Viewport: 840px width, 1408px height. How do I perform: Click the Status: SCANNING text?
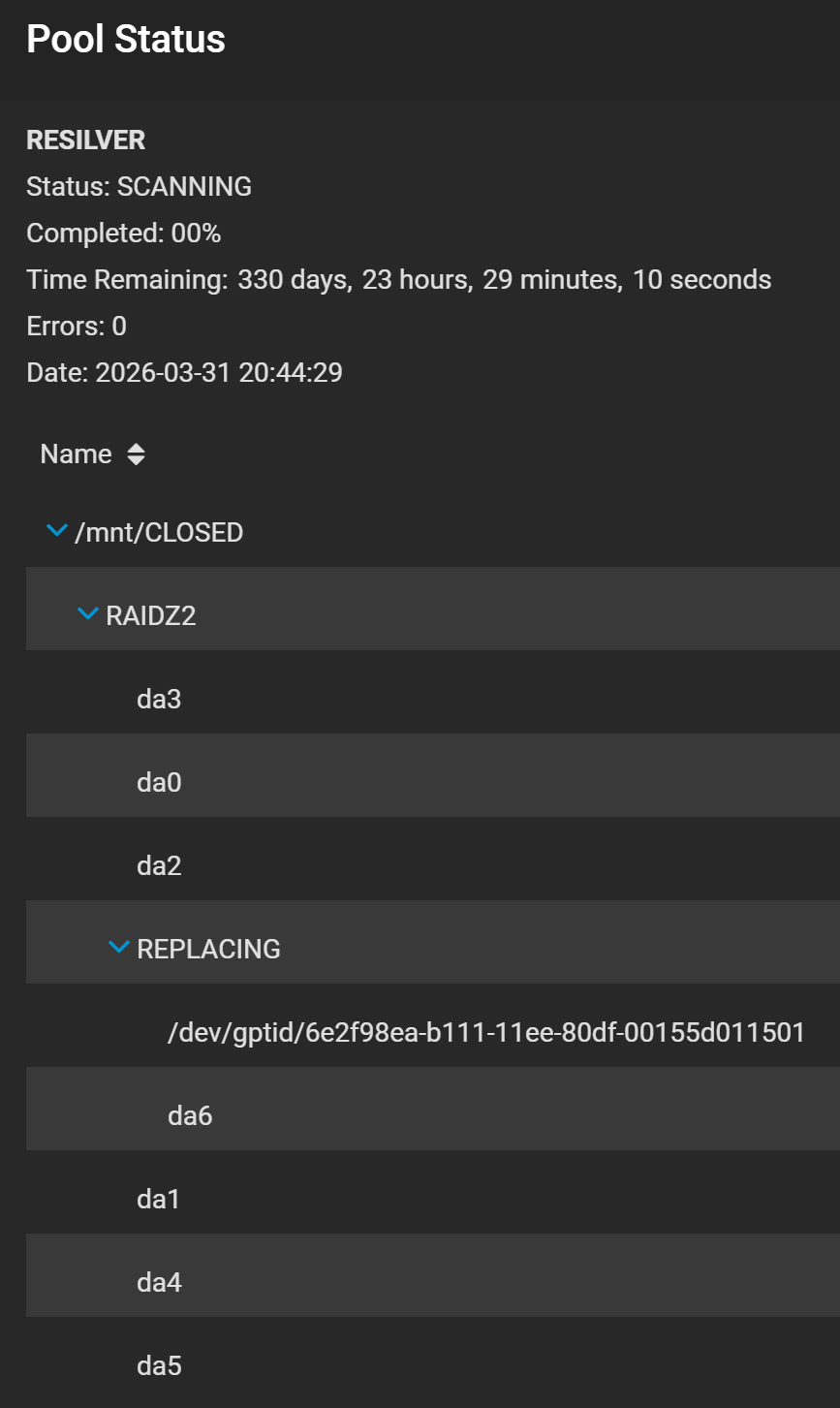(139, 186)
